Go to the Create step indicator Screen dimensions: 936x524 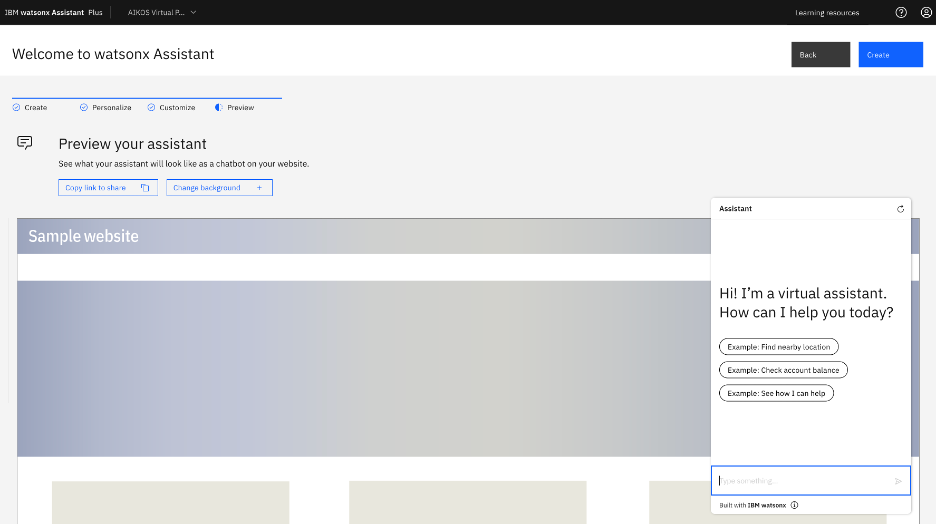point(30,107)
